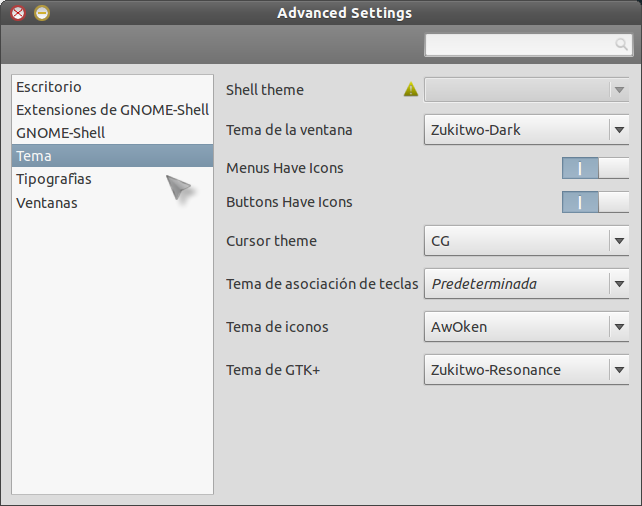Image resolution: width=642 pixels, height=506 pixels.
Task: Click the search magnifier icon
Action: pyautogui.click(x=621, y=45)
